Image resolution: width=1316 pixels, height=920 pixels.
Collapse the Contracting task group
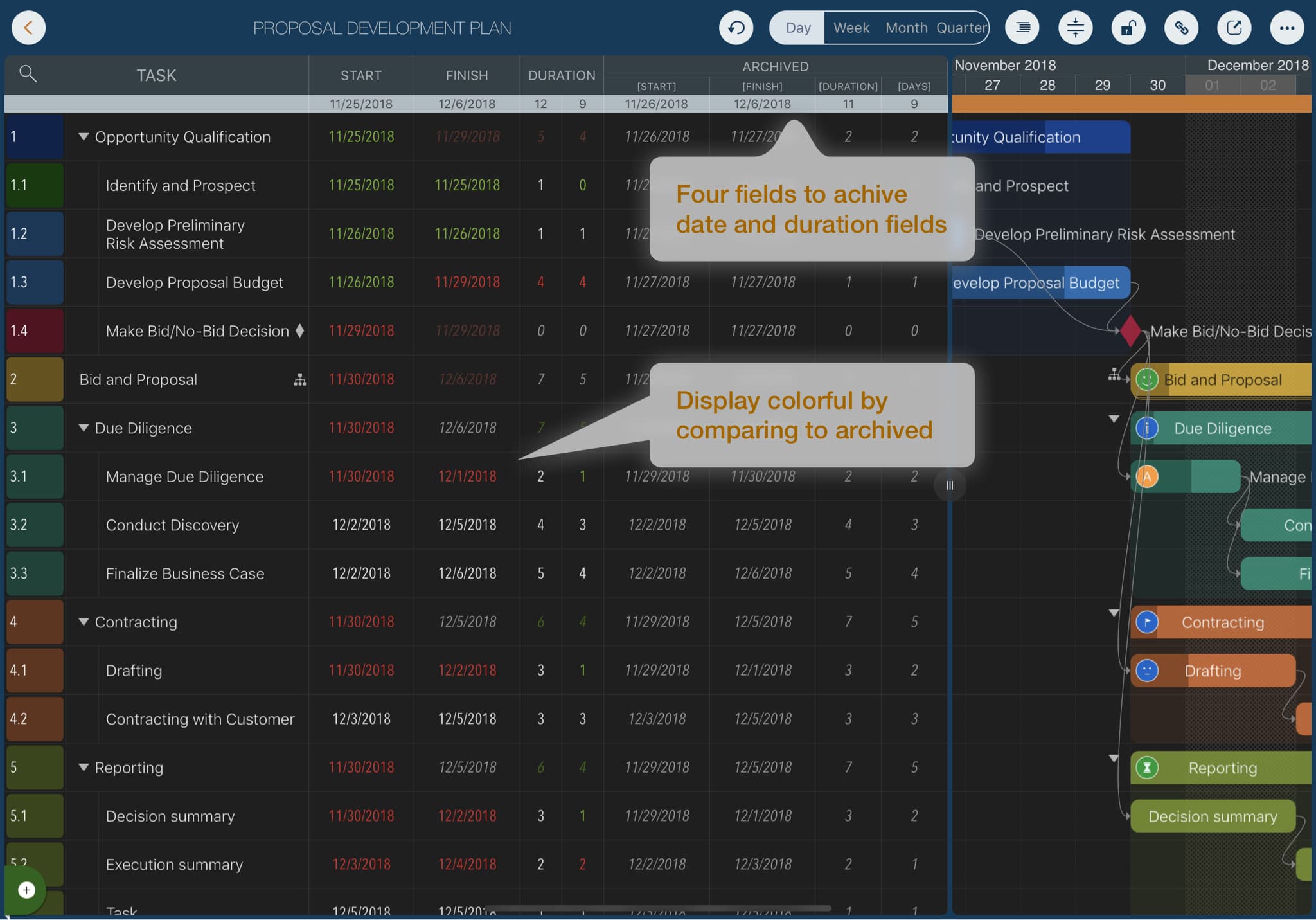click(84, 622)
